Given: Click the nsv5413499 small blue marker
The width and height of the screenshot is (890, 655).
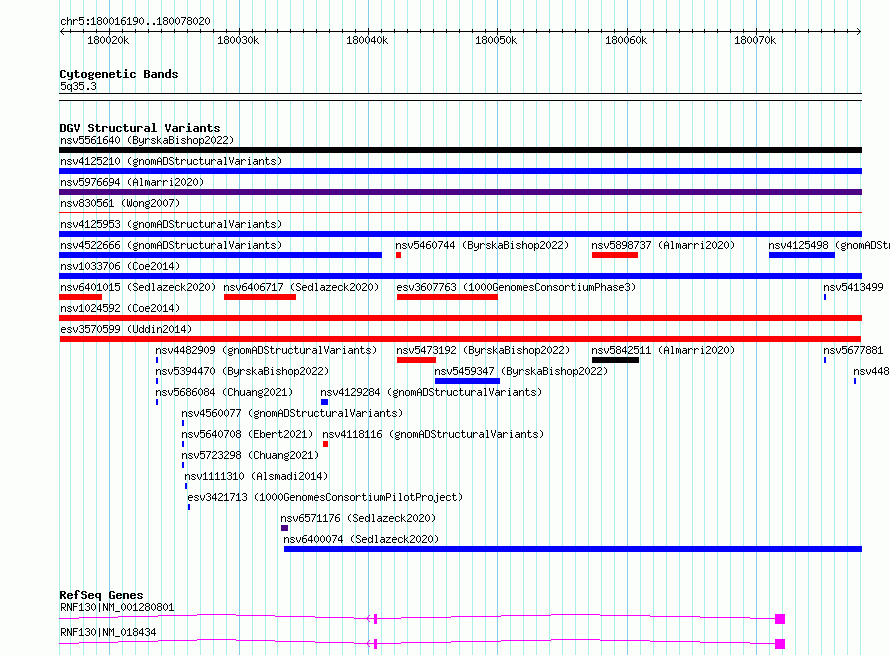Looking at the screenshot, I should coord(825,297).
